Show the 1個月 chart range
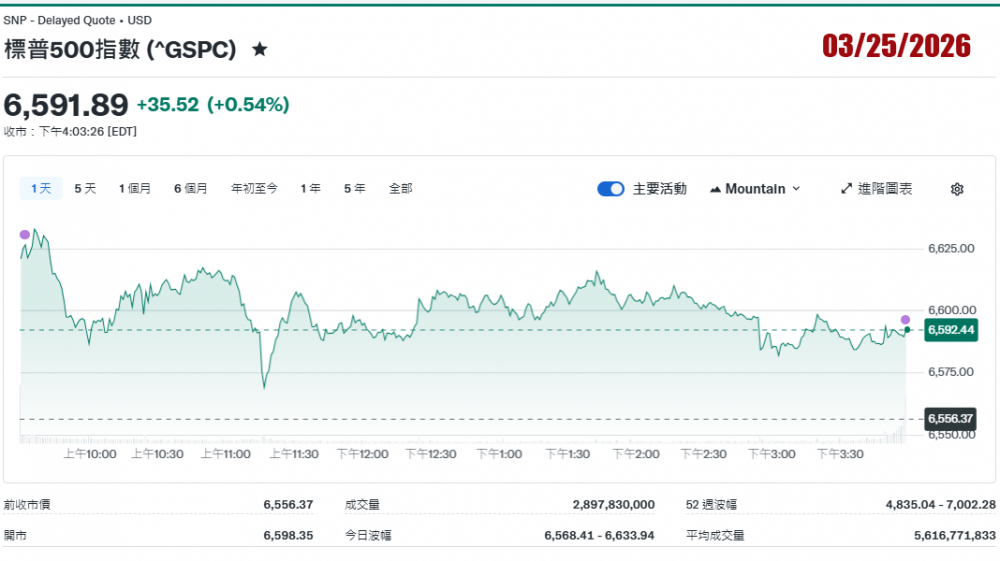 pos(134,188)
